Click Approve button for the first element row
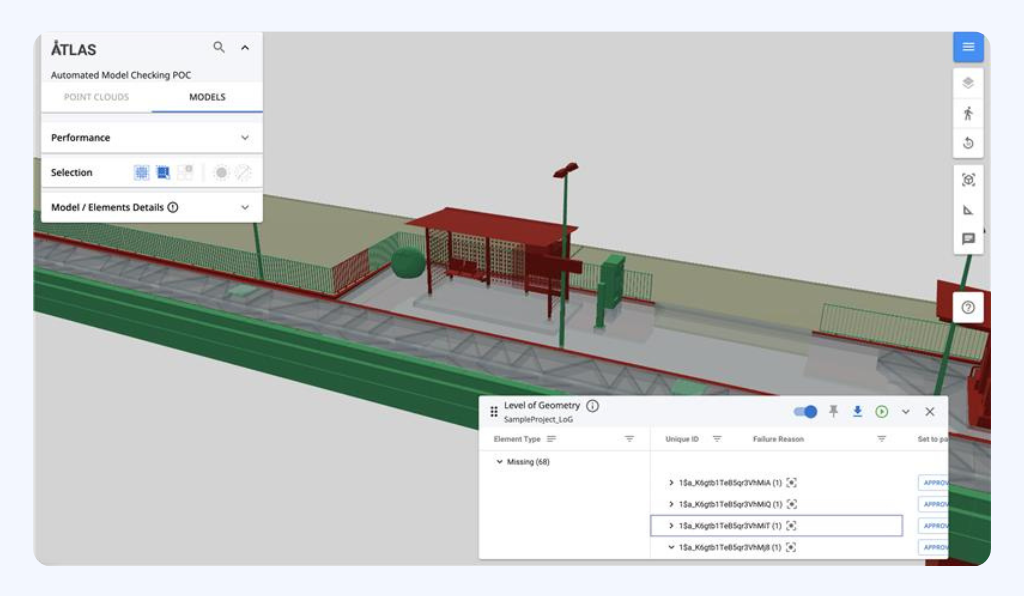 click(x=933, y=483)
